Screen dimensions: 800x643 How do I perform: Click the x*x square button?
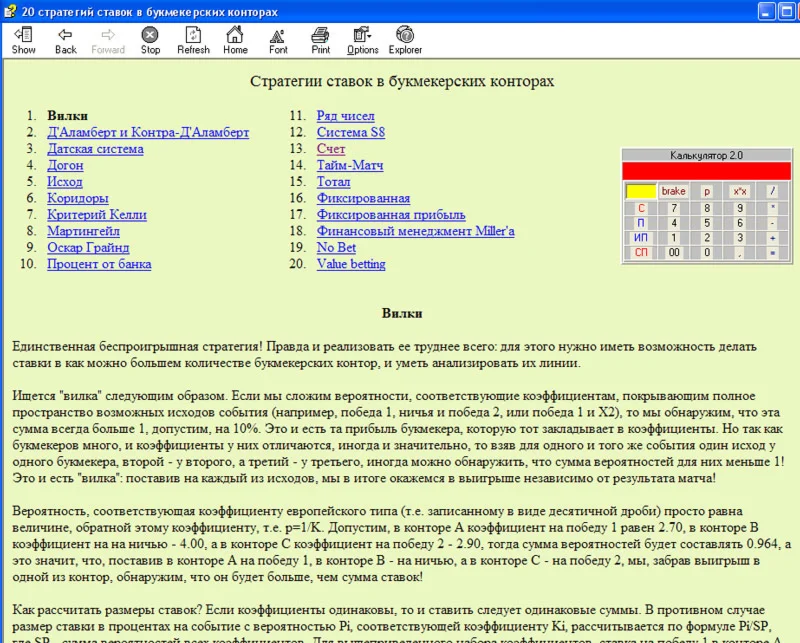(740, 191)
